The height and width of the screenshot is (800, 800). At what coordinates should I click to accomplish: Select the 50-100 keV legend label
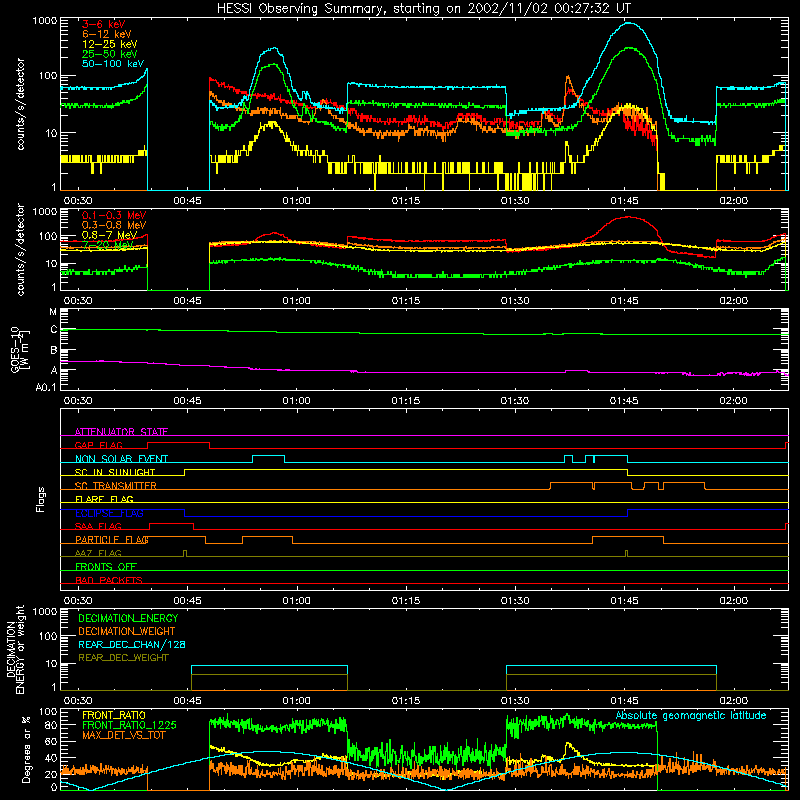coord(113,64)
